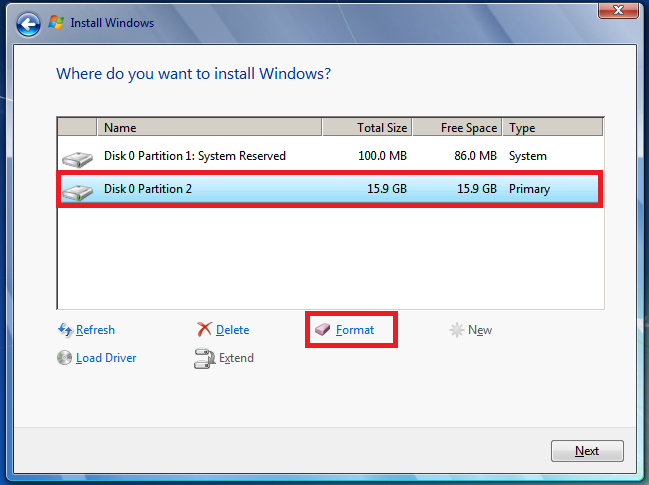The width and height of the screenshot is (649, 485).
Task: Click the disc Load Driver icon
Action: [64, 358]
